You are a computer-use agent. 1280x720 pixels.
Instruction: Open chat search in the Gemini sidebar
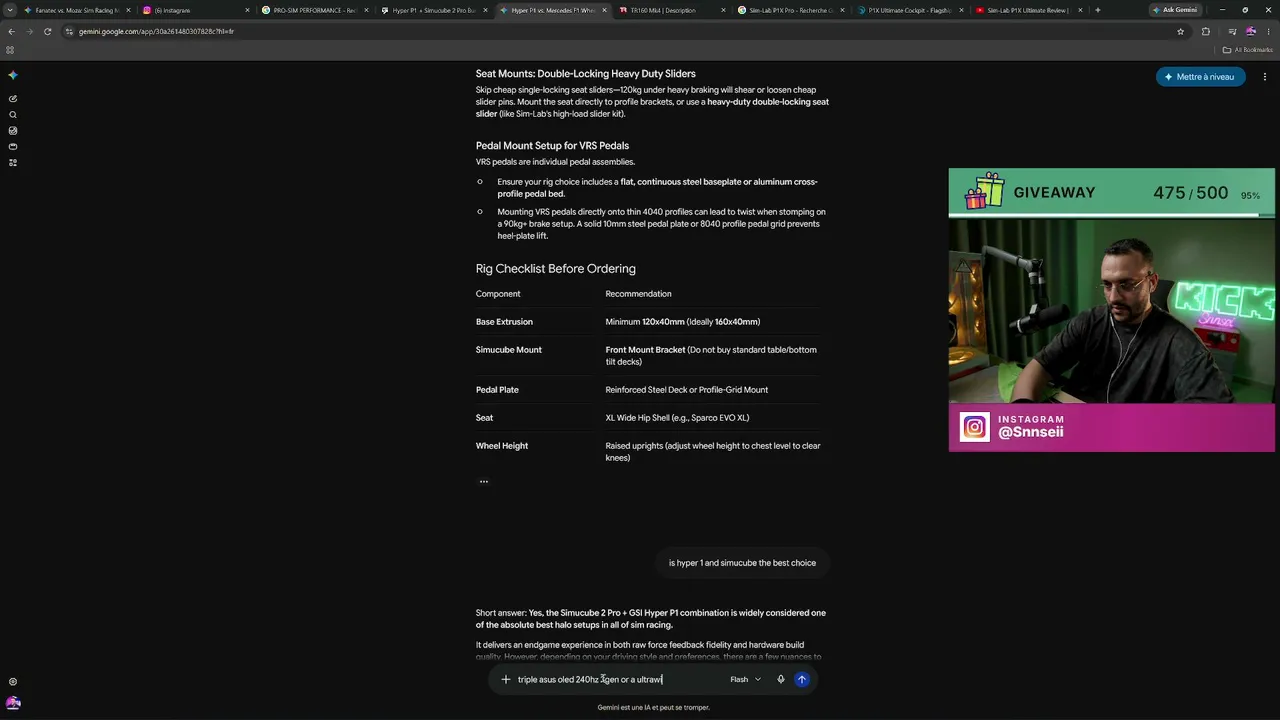[x=13, y=115]
